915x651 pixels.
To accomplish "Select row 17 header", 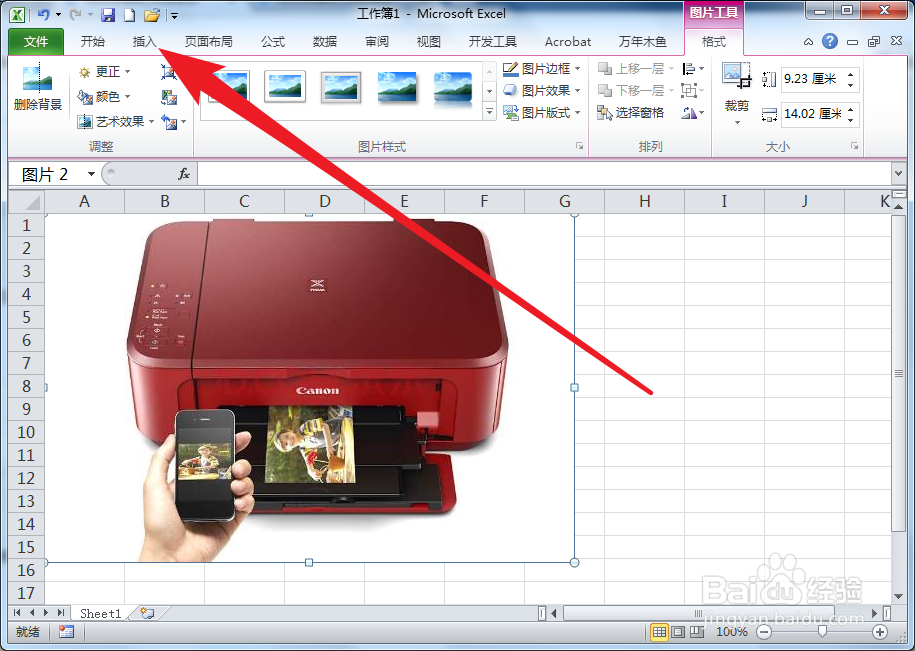I will click(26, 593).
